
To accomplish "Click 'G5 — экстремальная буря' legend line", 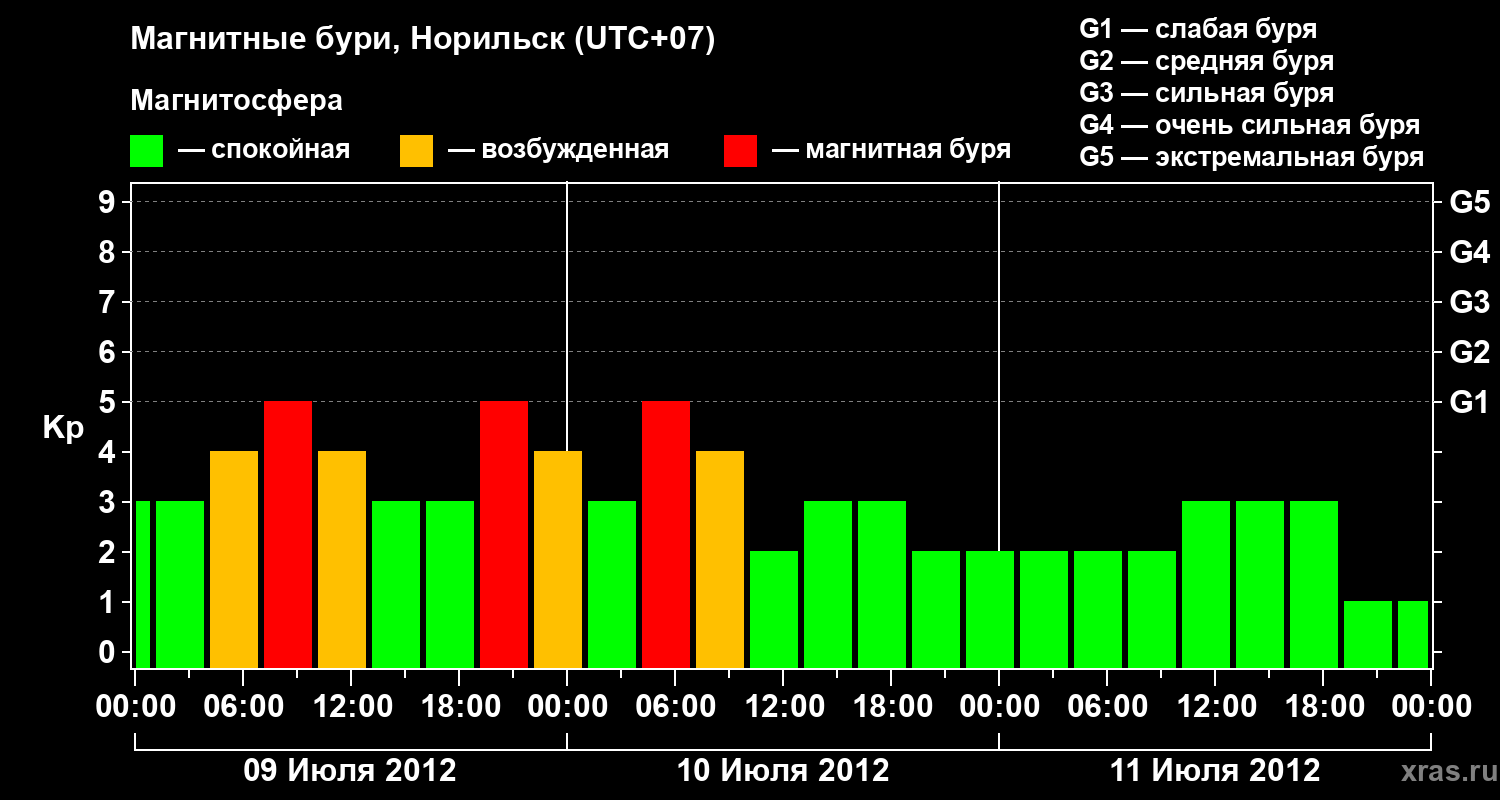I will (1252, 157).
